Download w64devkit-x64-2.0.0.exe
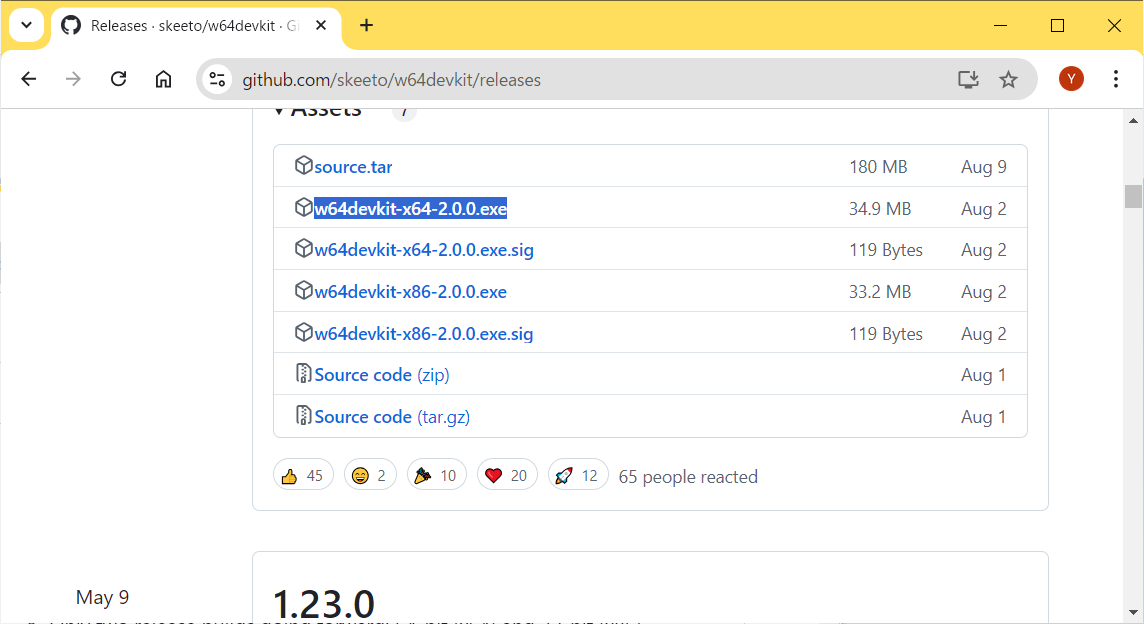The height and width of the screenshot is (624, 1144). click(410, 209)
